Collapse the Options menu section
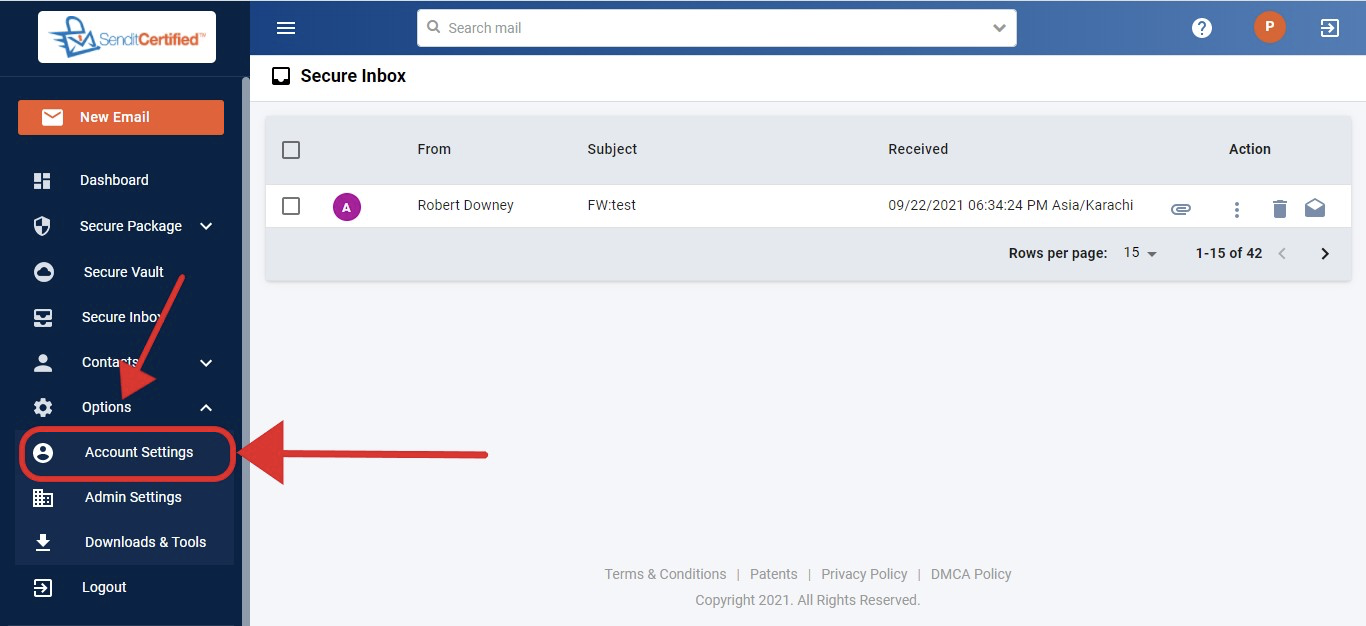 [206, 407]
